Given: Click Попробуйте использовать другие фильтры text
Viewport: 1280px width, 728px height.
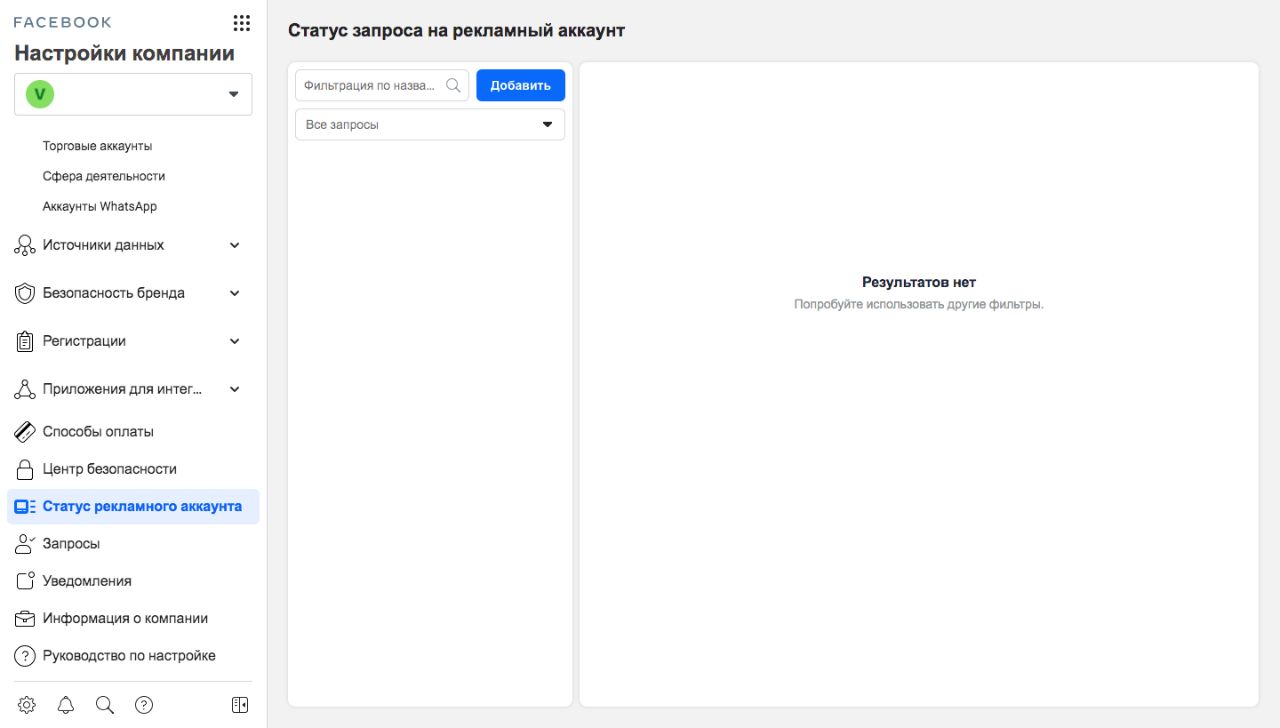Looking at the screenshot, I should [x=919, y=304].
